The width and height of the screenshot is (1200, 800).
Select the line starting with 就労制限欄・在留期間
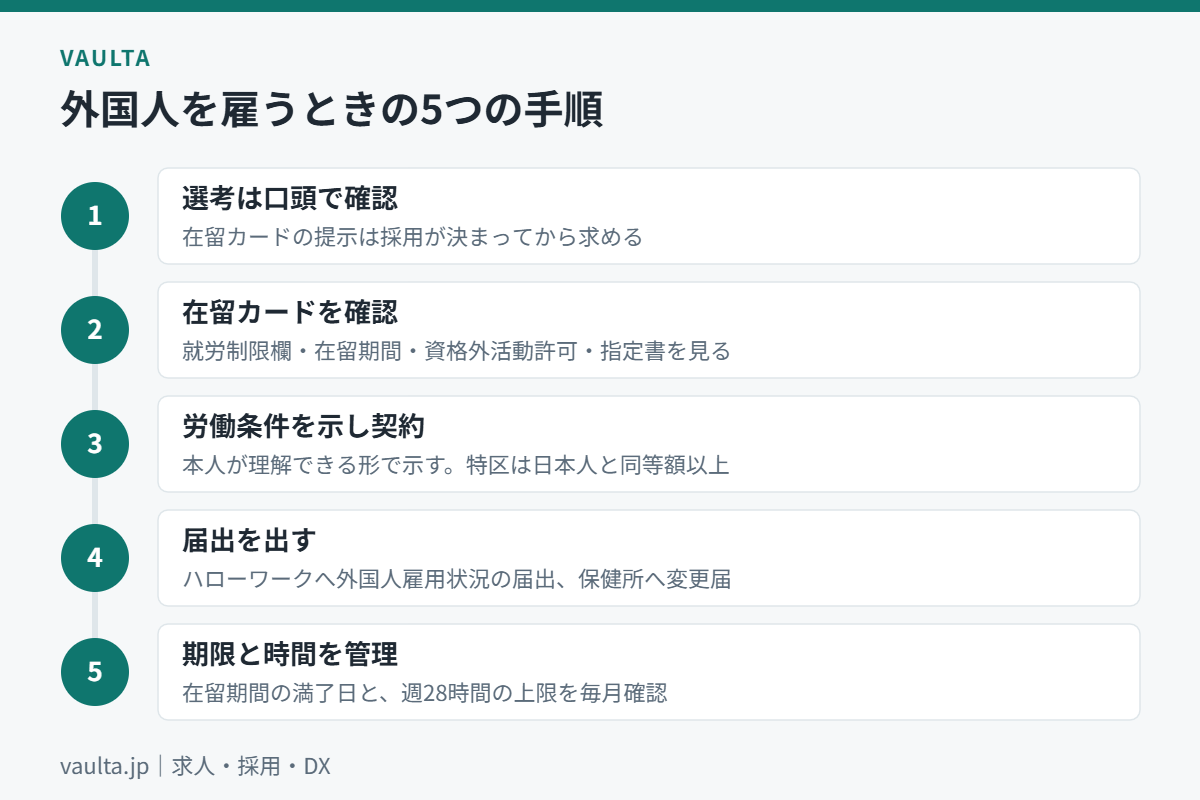[x=456, y=351]
